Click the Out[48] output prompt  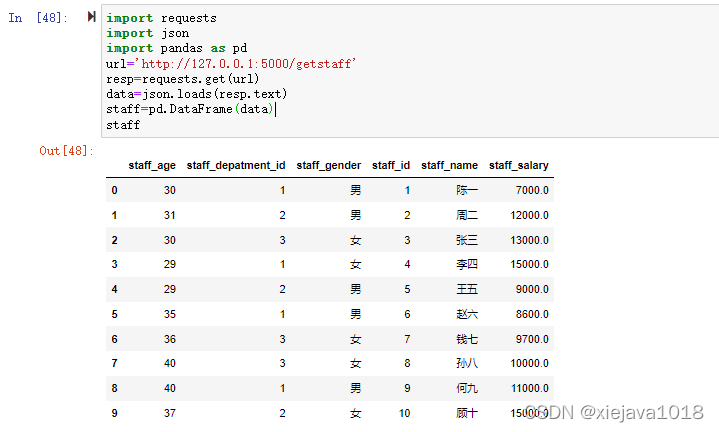66,151
